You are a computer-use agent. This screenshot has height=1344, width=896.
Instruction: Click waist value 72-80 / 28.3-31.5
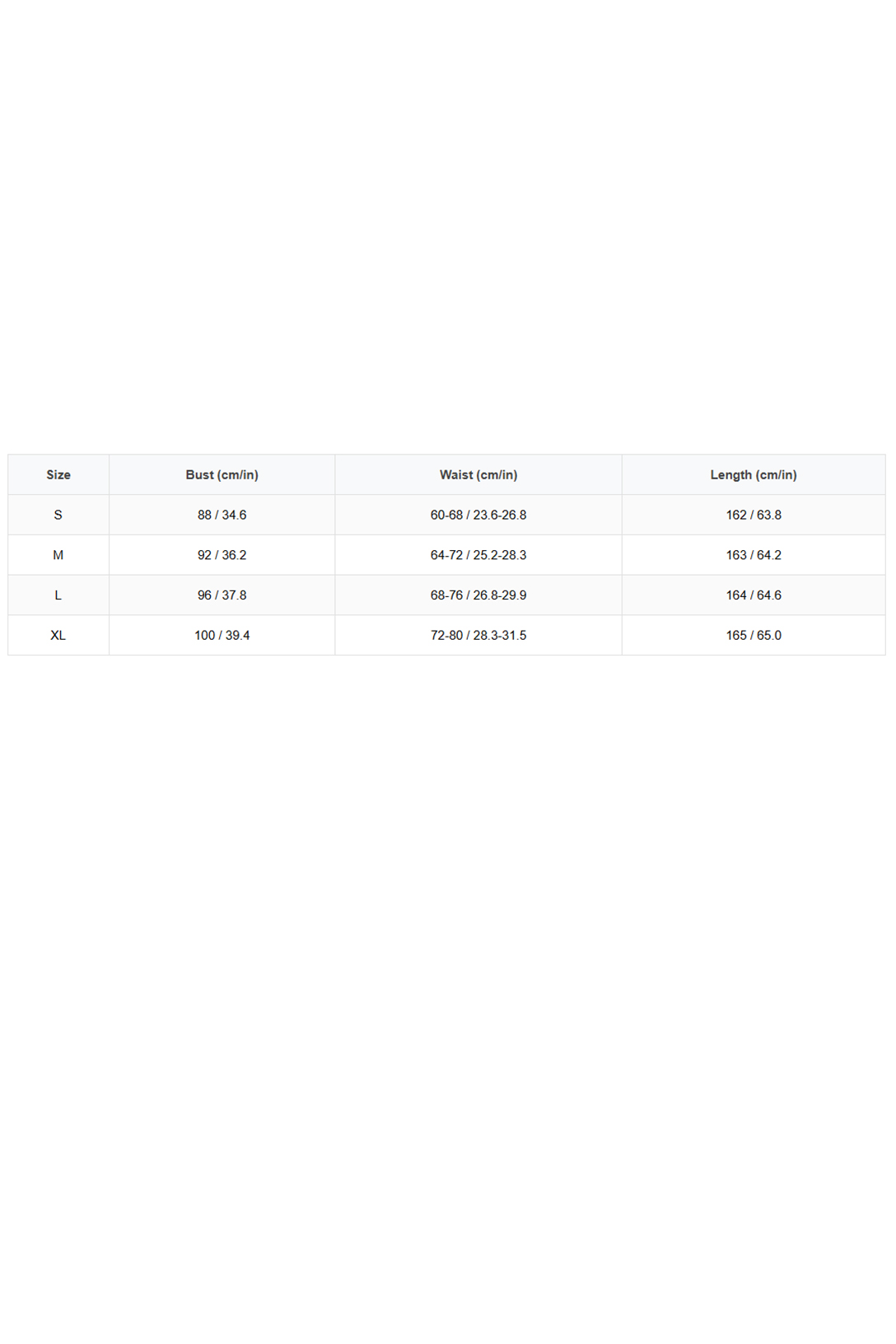click(478, 635)
